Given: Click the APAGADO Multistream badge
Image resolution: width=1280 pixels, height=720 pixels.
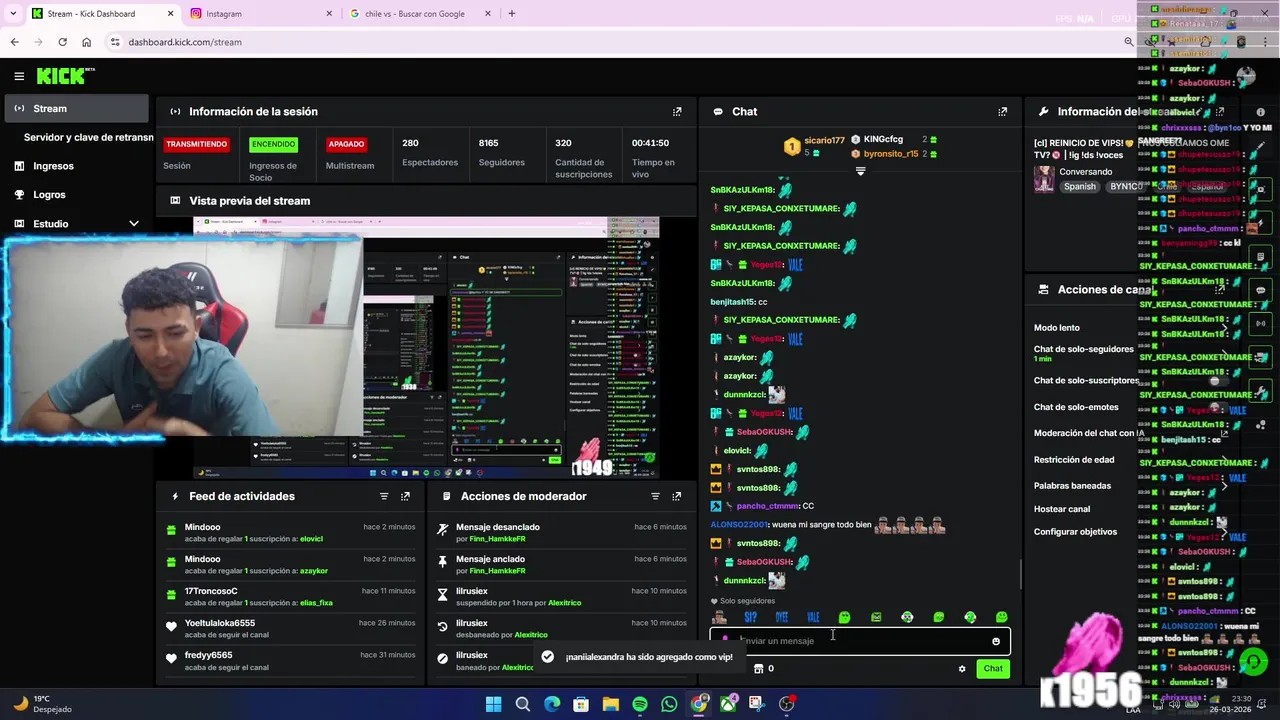Looking at the screenshot, I should (x=346, y=144).
